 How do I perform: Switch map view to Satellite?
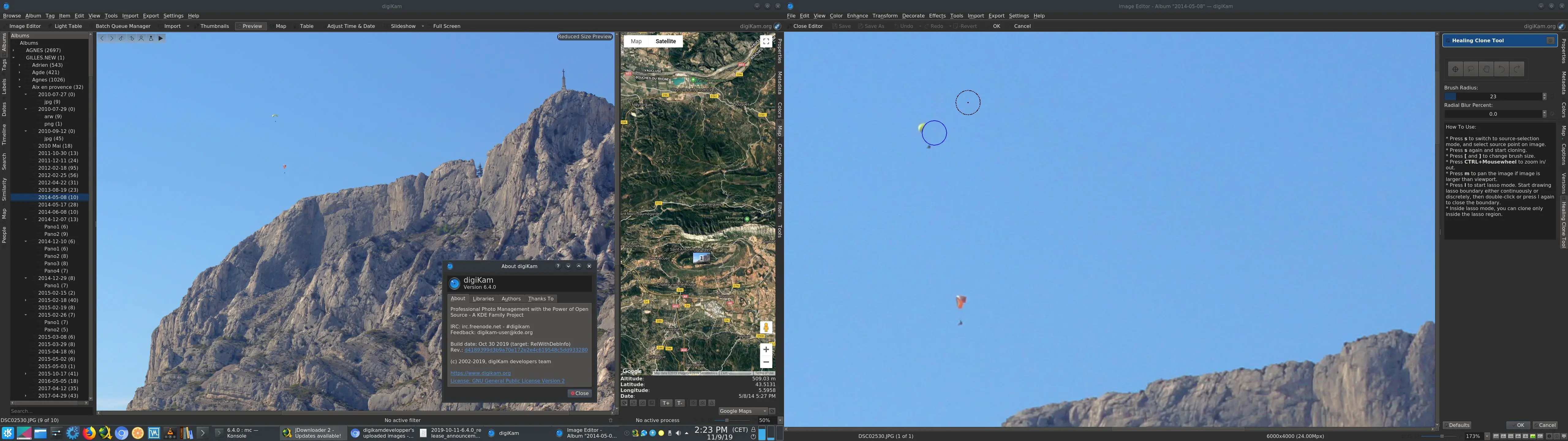pyautogui.click(x=665, y=41)
